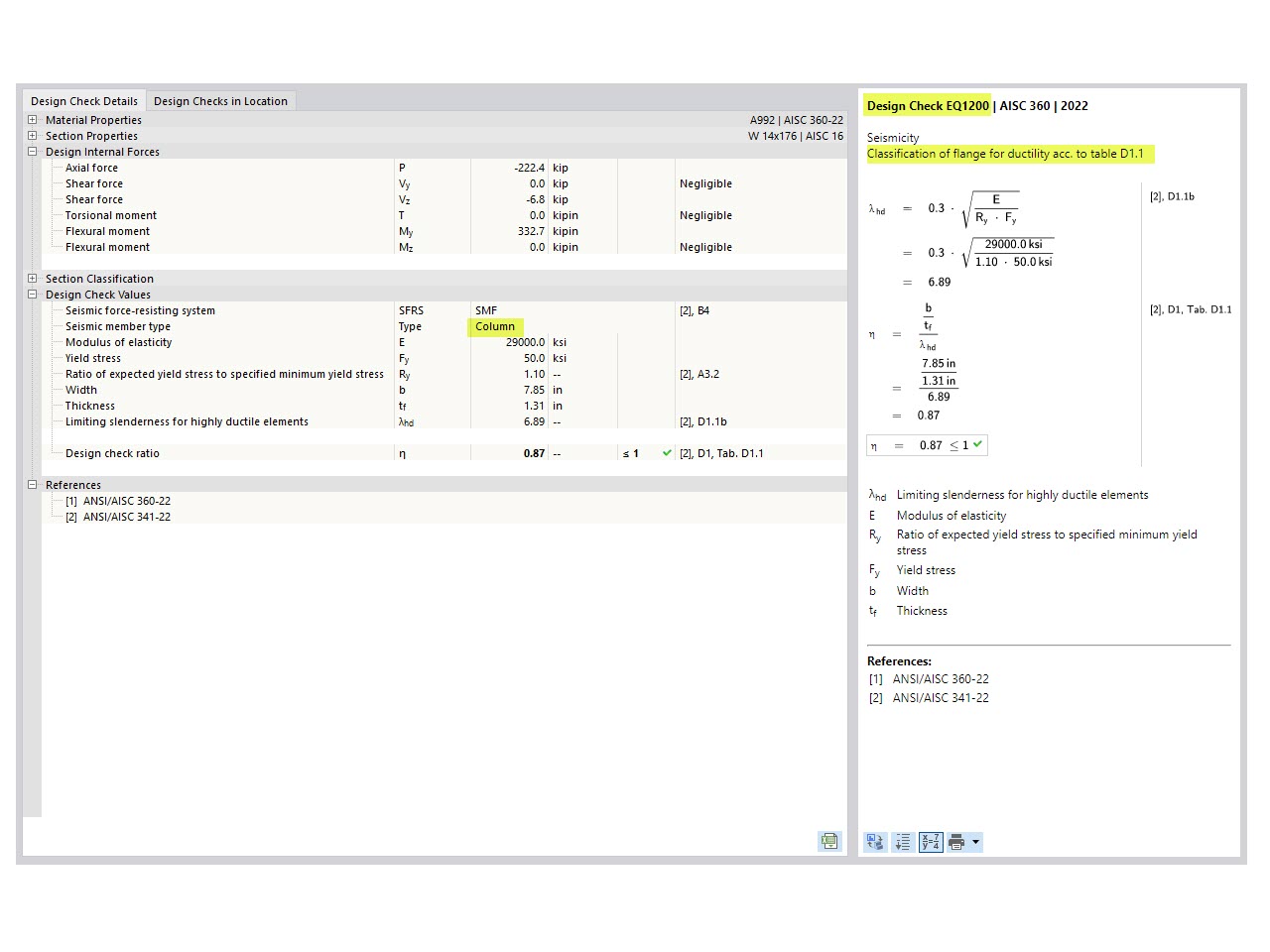Screen dimensions: 1270x952
Task: Switch to the Design Checks in Location tab
Action: 220,100
